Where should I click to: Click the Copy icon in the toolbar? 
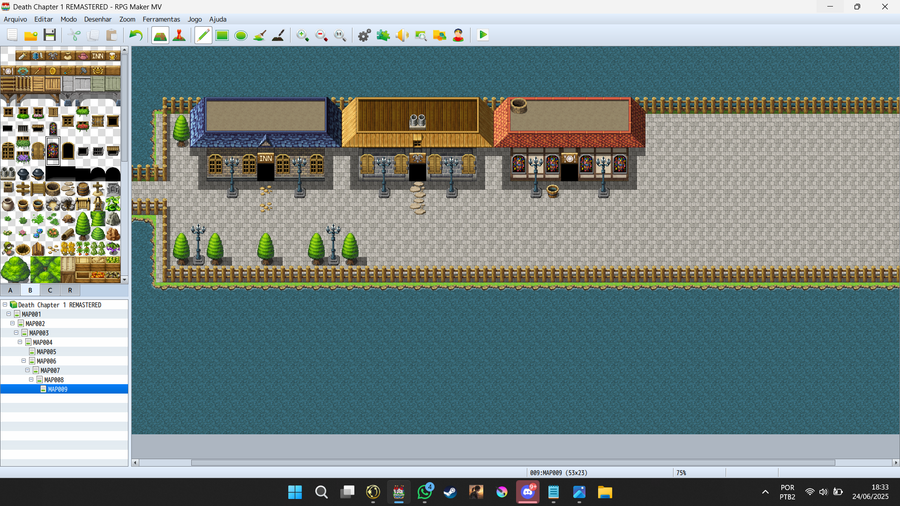point(93,35)
